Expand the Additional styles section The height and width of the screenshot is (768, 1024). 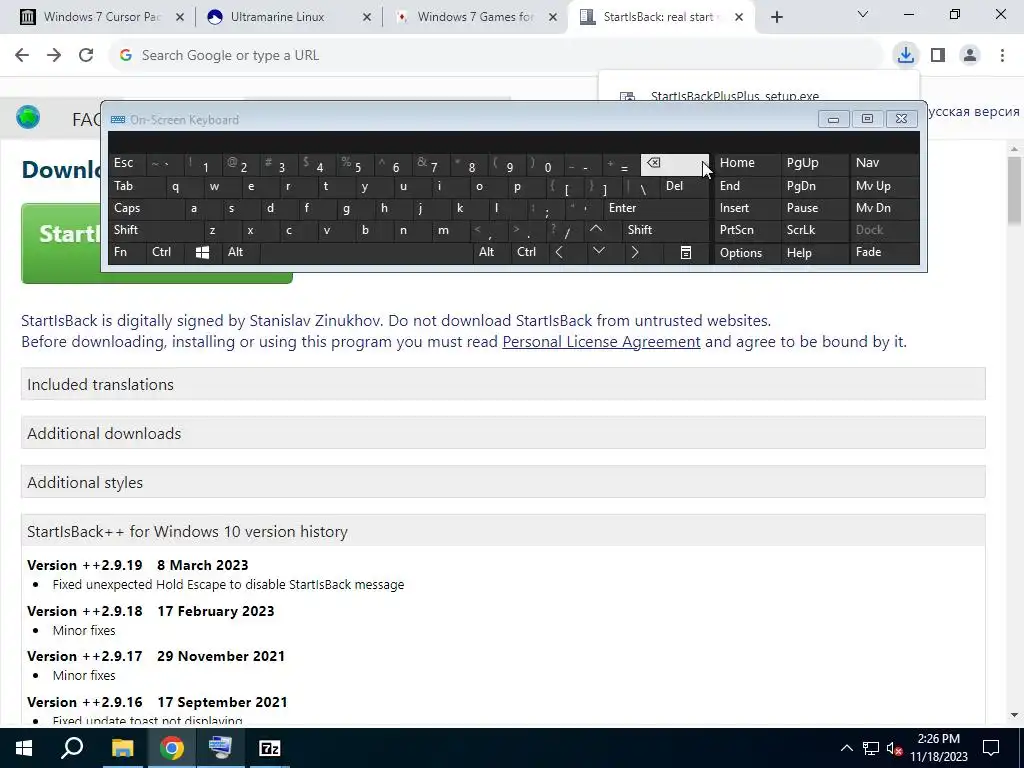pyautogui.click(x=503, y=482)
